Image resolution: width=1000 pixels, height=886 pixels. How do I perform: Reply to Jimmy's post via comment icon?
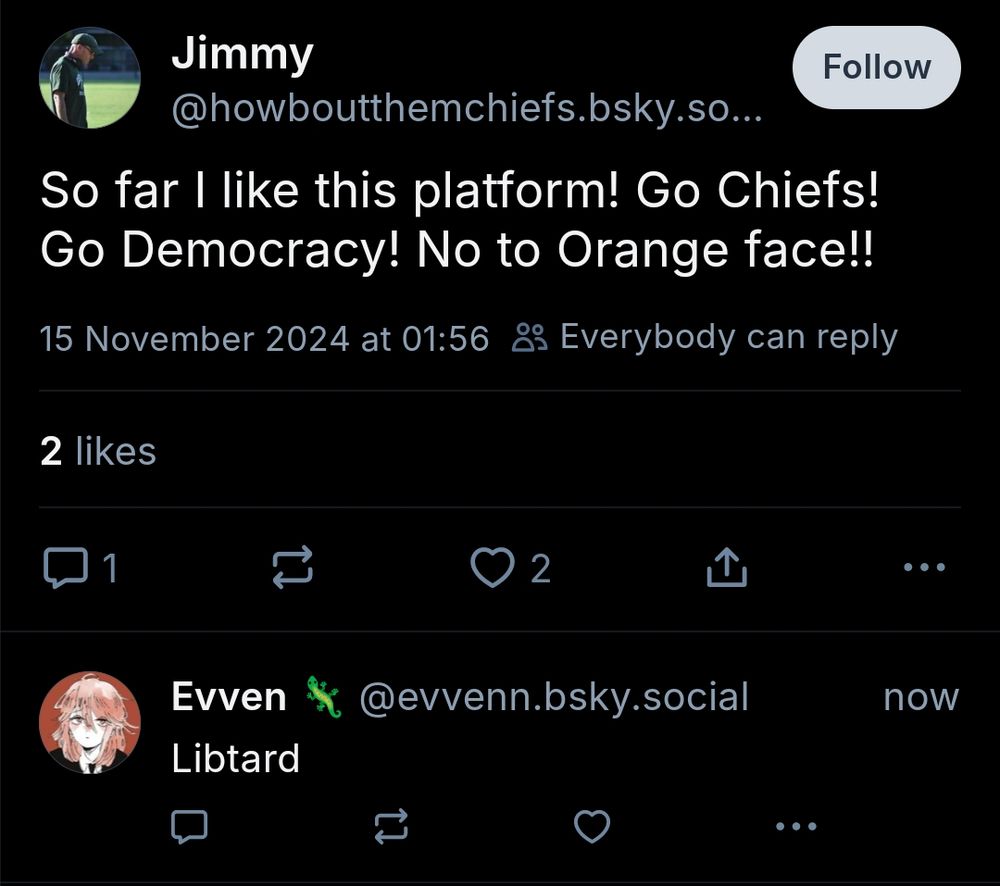[x=65, y=569]
